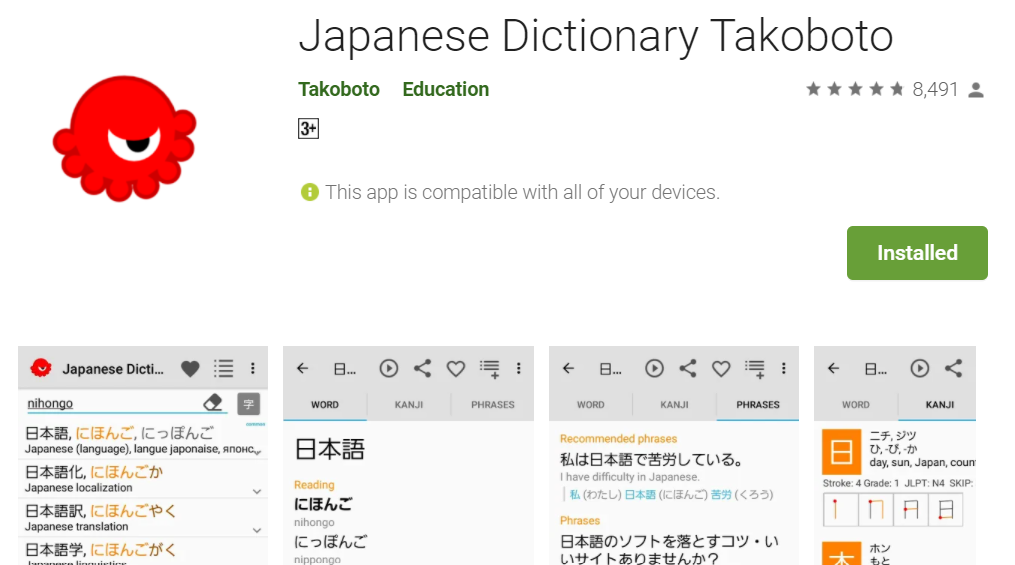This screenshot has width=1015, height=565.
Task: Click the Recommended phrases heading
Action: 618,439
